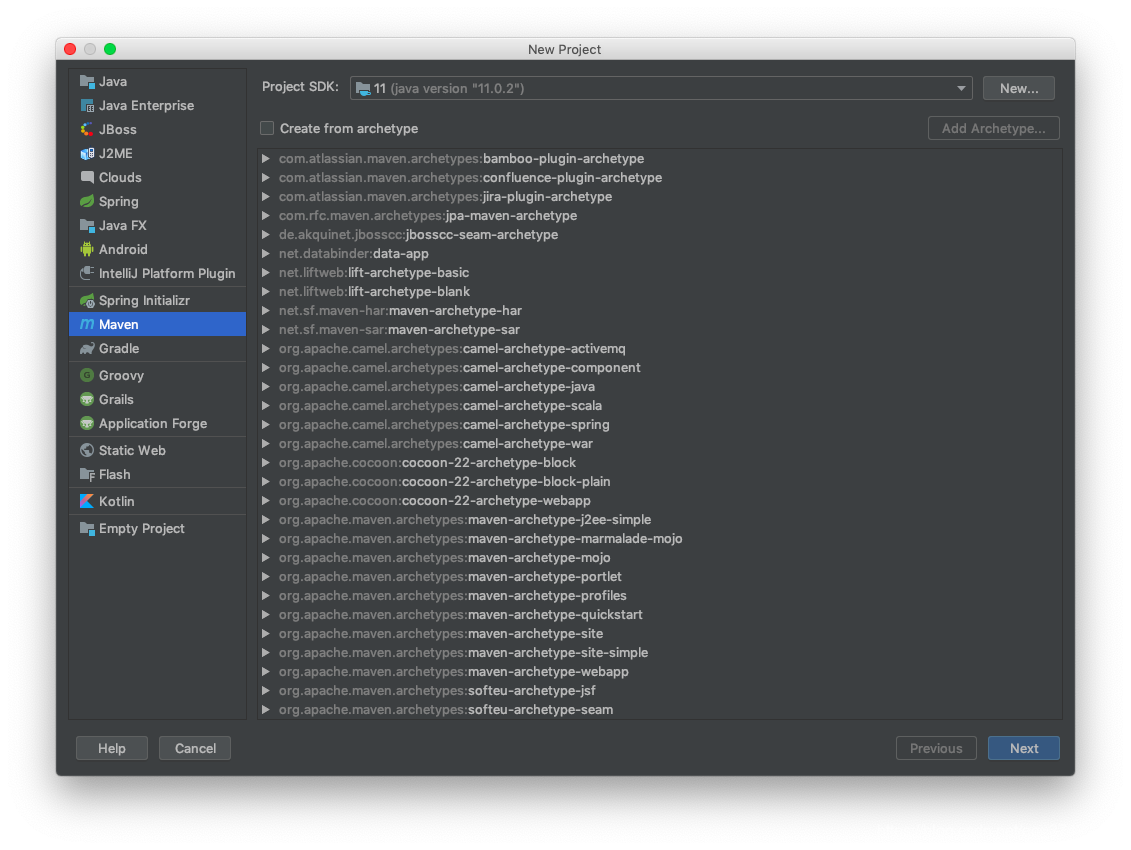This screenshot has width=1131, height=850.
Task: Select camel-archetype-spring row text
Action: (x=444, y=425)
